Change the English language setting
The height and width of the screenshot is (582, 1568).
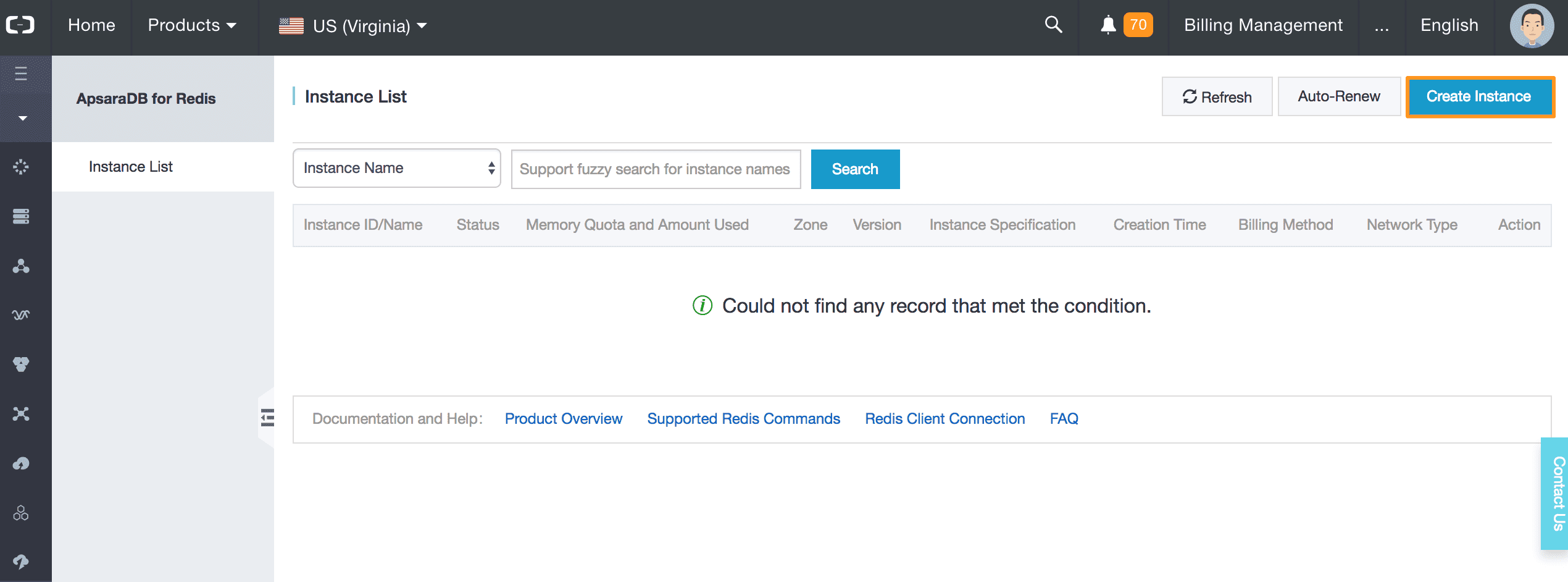(1449, 25)
